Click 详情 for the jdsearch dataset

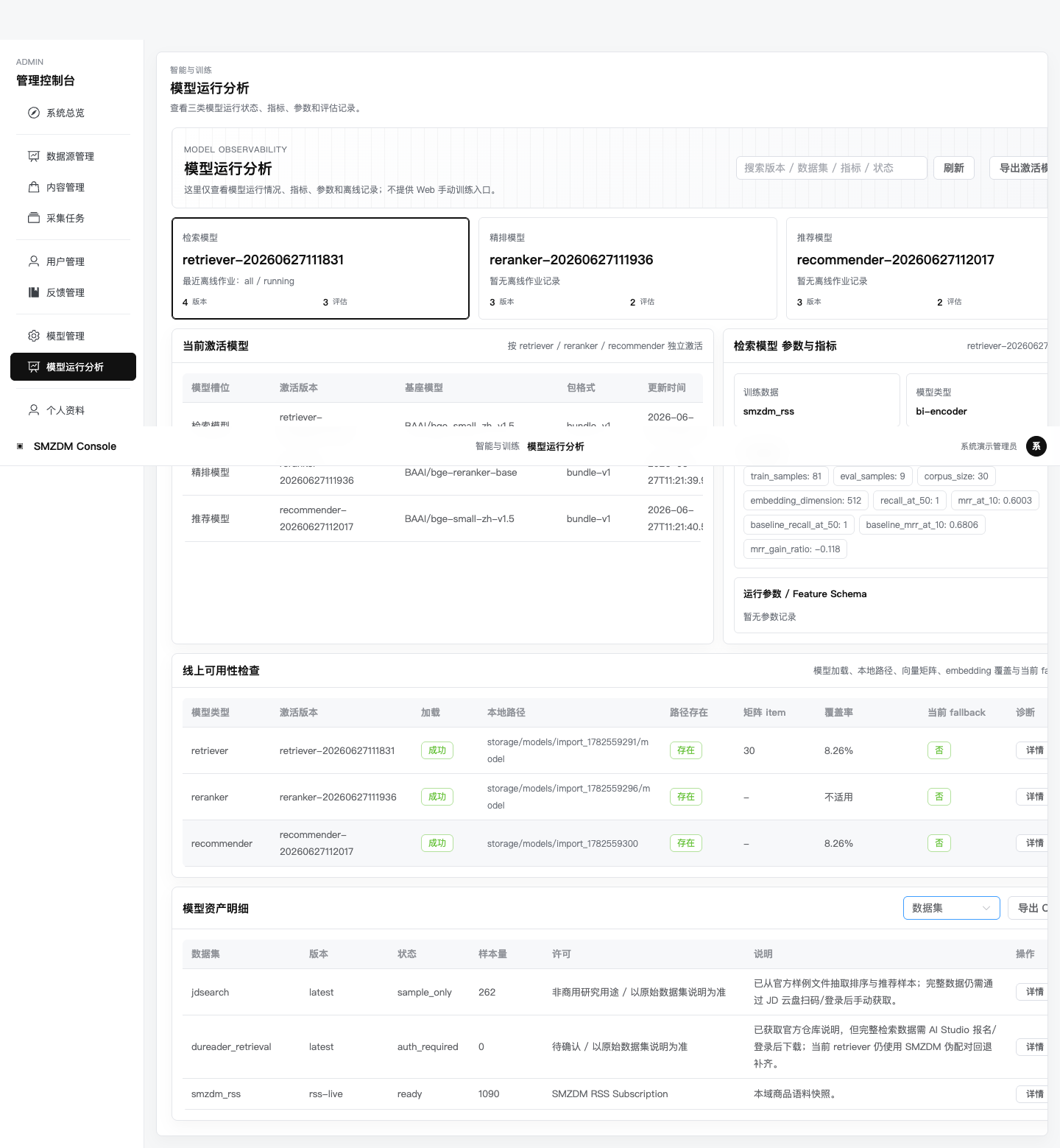[x=1033, y=992]
